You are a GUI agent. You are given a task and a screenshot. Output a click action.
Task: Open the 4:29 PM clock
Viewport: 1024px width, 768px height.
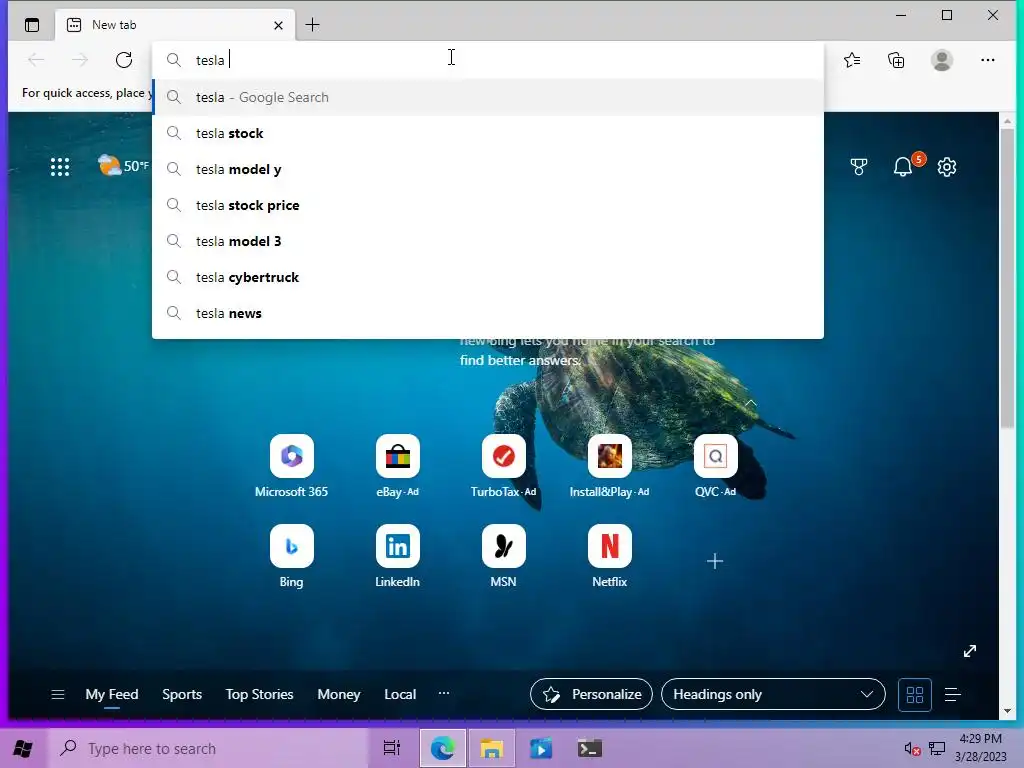point(980,748)
